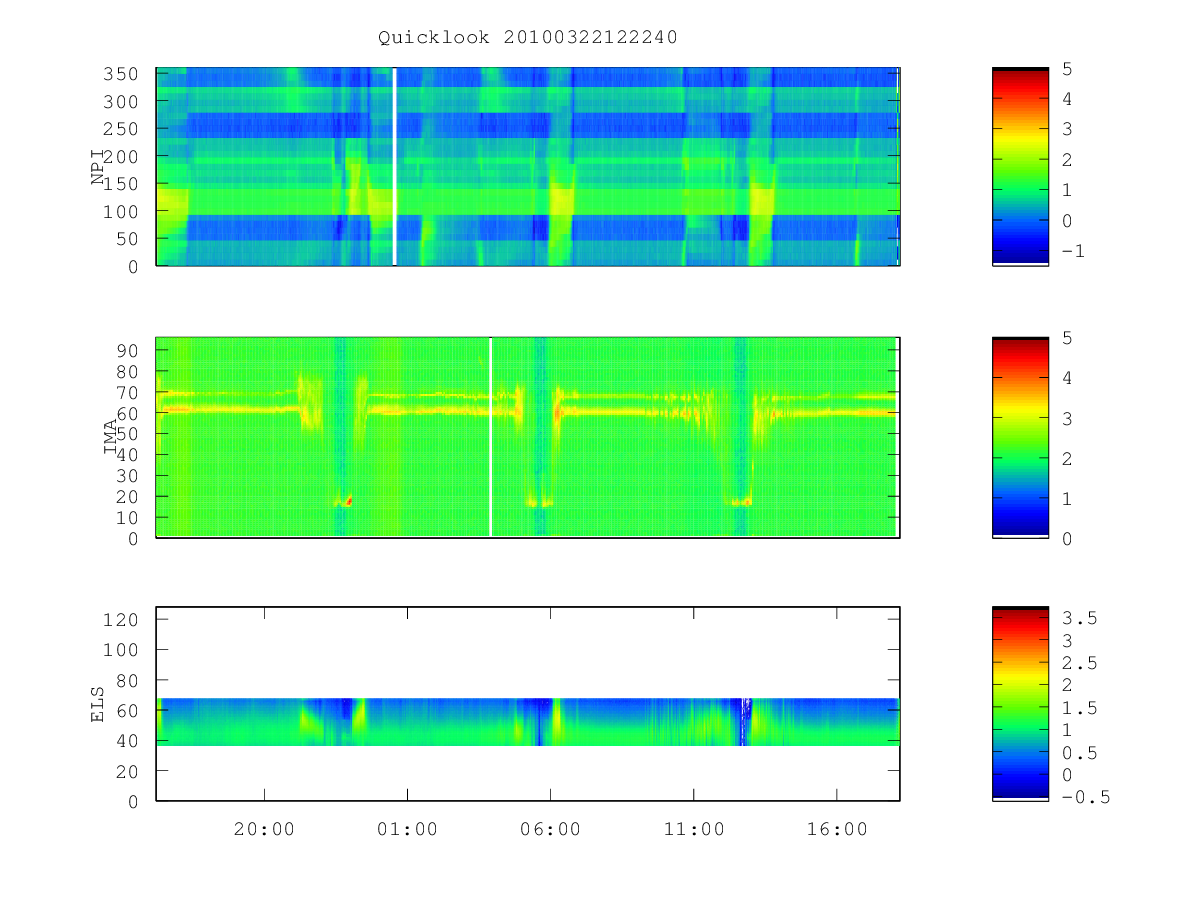
Task: Click the red hotspot in the IMA spectrogram
Action: pos(348,500)
